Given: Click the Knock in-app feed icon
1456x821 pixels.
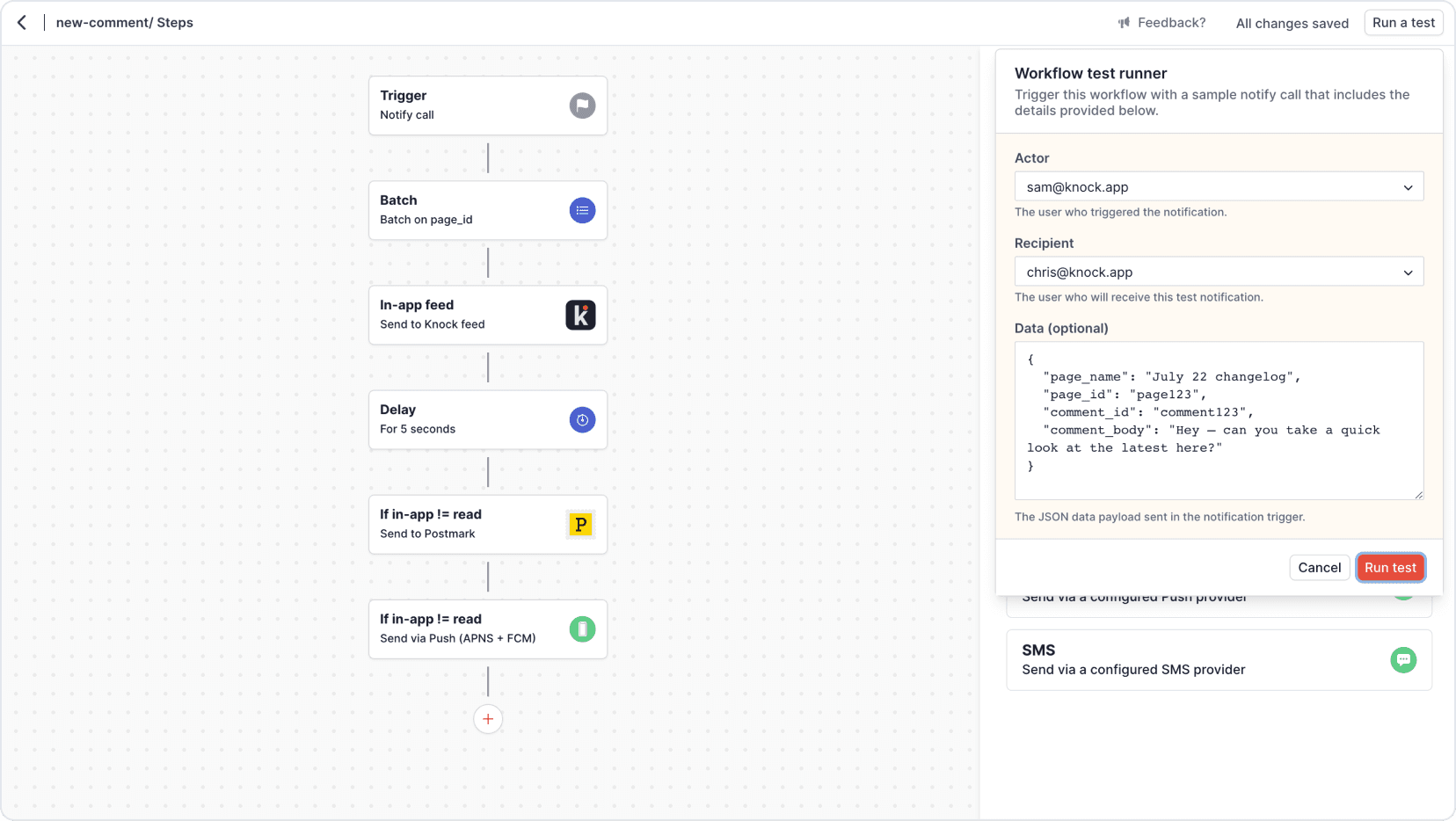Looking at the screenshot, I should (580, 315).
